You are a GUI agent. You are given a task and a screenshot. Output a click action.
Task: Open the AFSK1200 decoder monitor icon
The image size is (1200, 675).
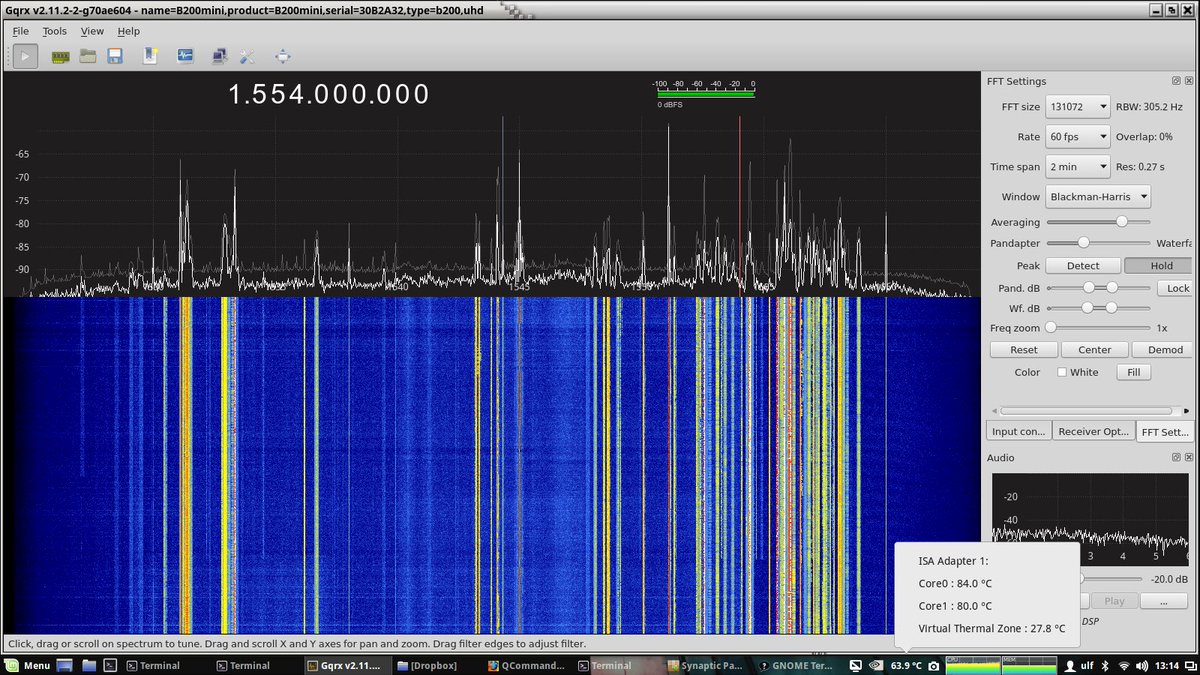click(186, 56)
